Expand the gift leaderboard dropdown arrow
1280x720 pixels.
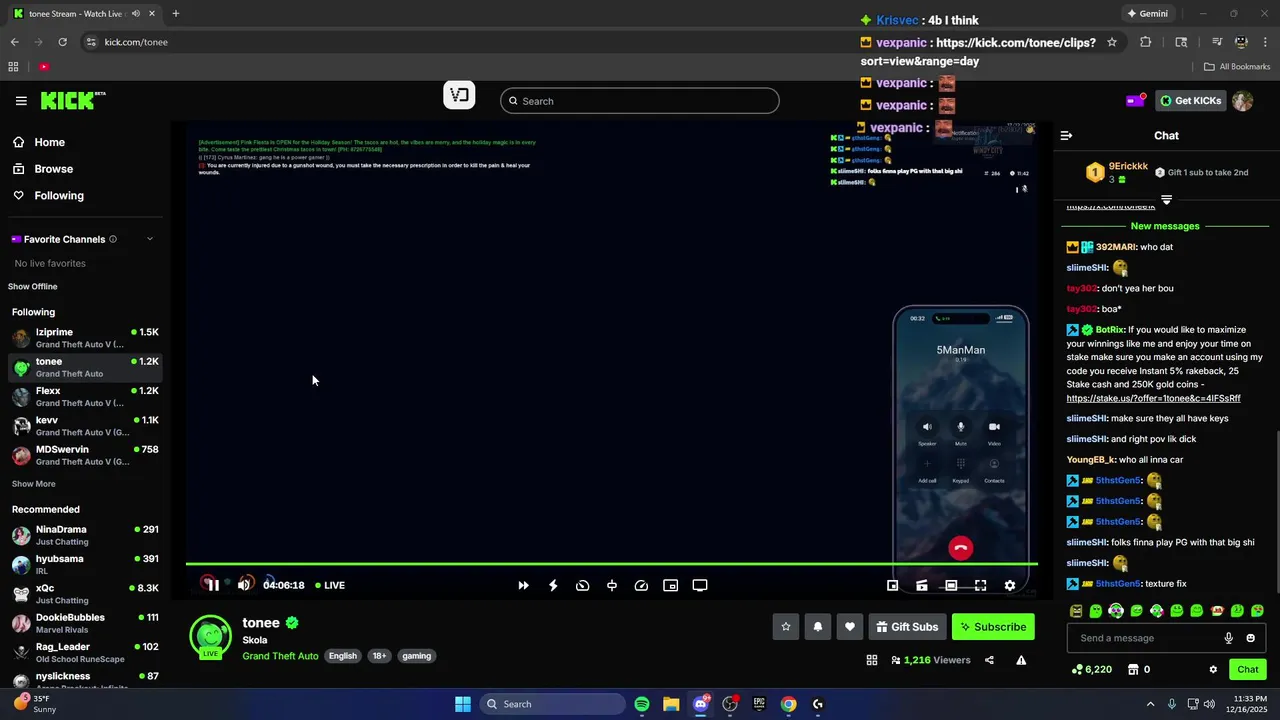(1166, 200)
